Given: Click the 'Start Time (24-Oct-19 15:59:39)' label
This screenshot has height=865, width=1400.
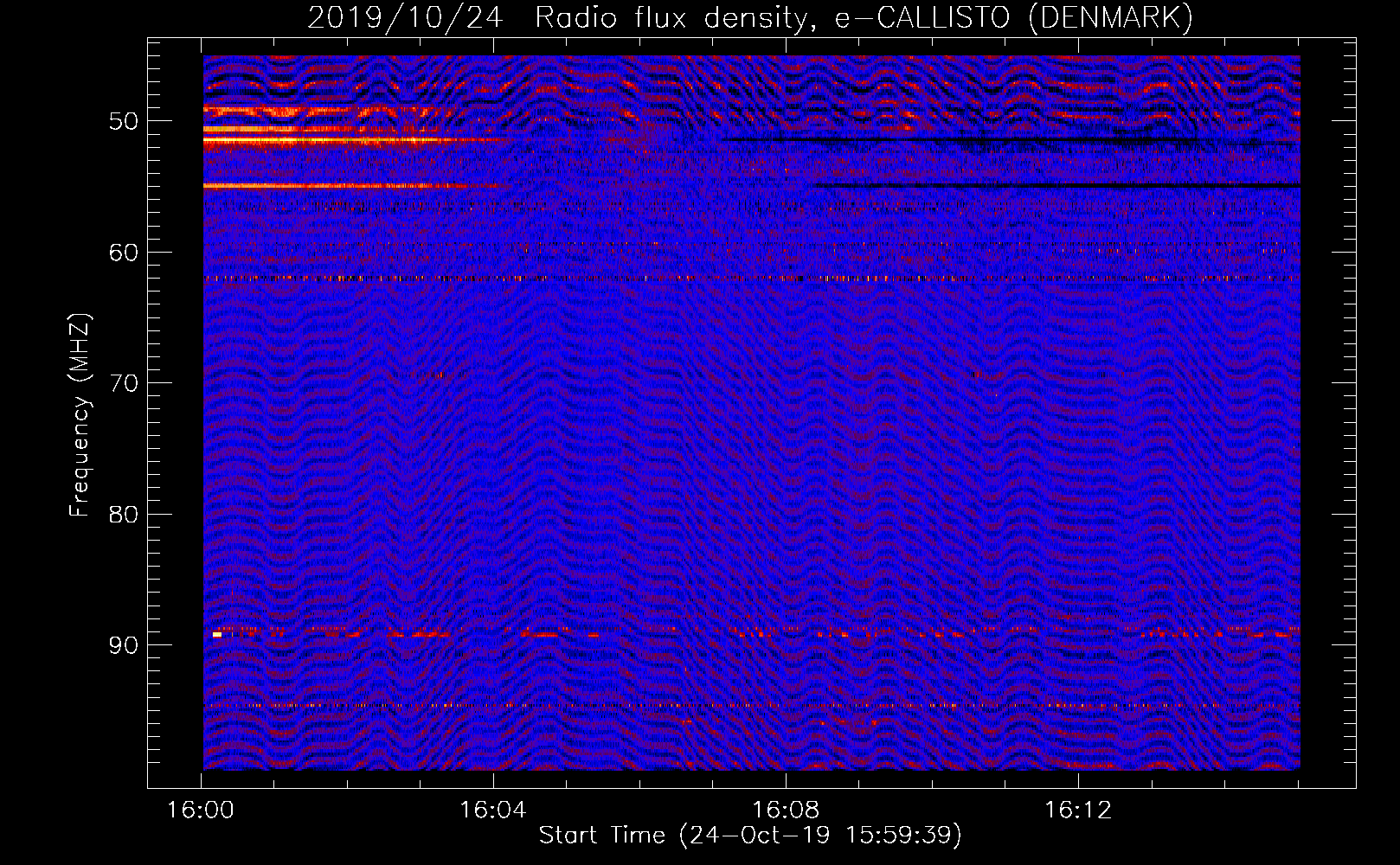Looking at the screenshot, I should click(750, 836).
